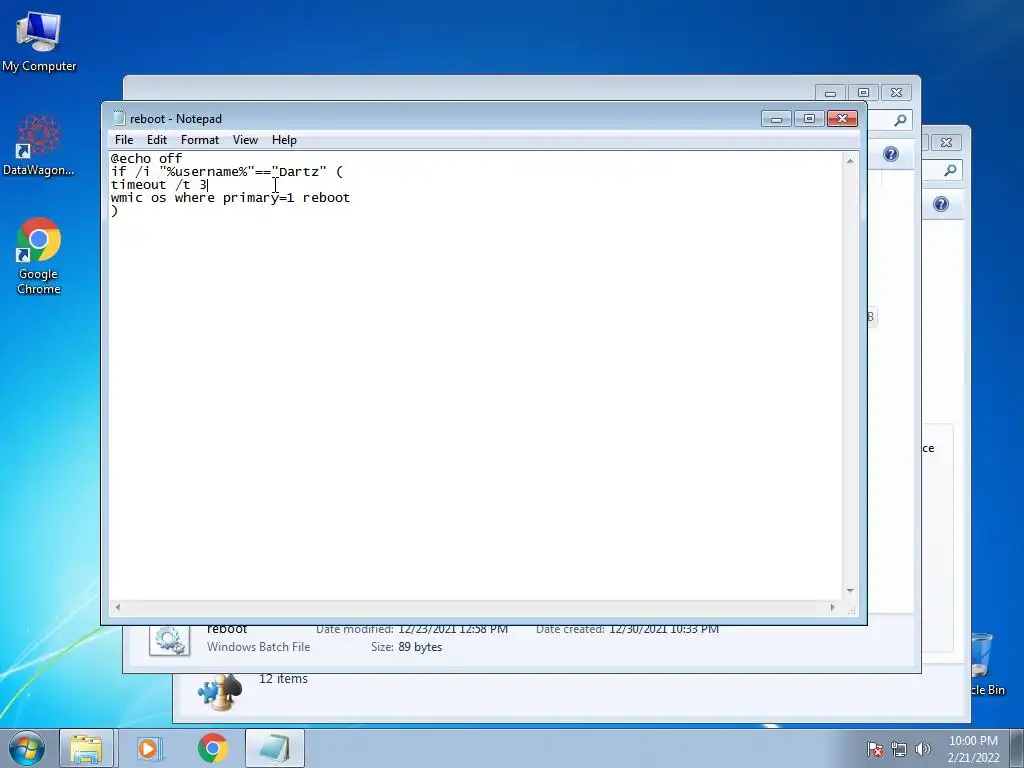Open the Edit menu in Notepad
Viewport: 1024px width, 768px height.
tap(157, 140)
